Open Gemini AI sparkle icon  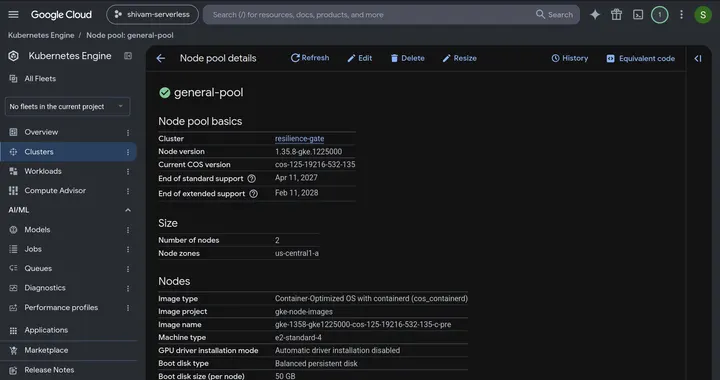point(595,15)
